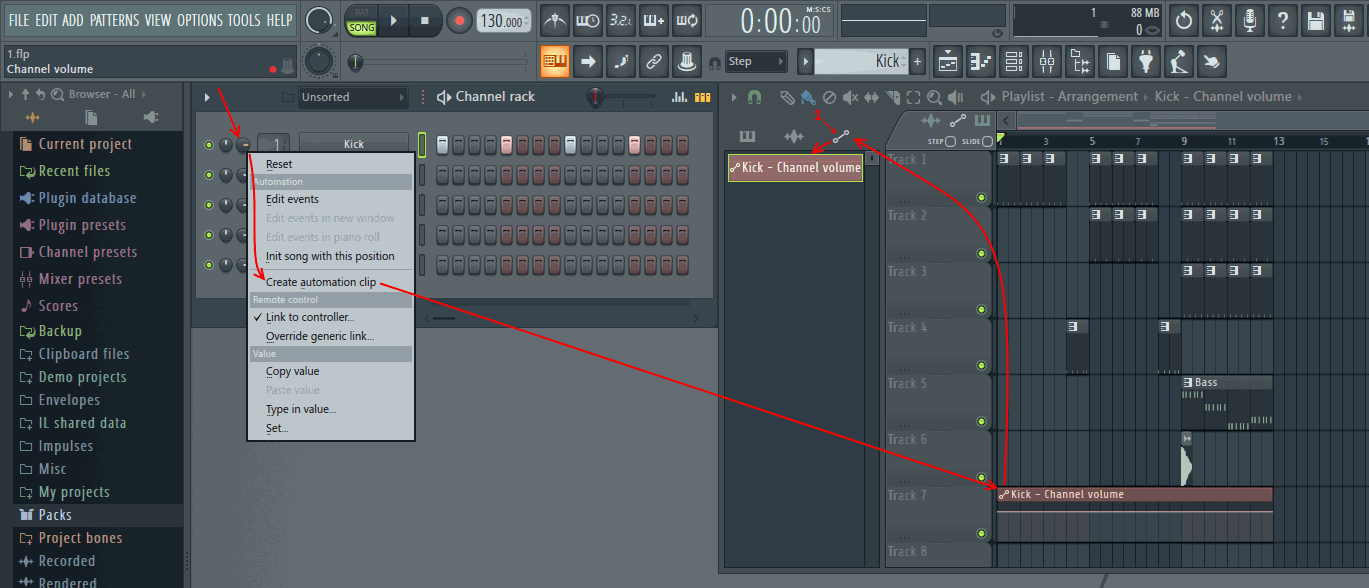Screen dimensions: 1369x588
Task: Click the automation clips filter icon
Action: [840, 136]
